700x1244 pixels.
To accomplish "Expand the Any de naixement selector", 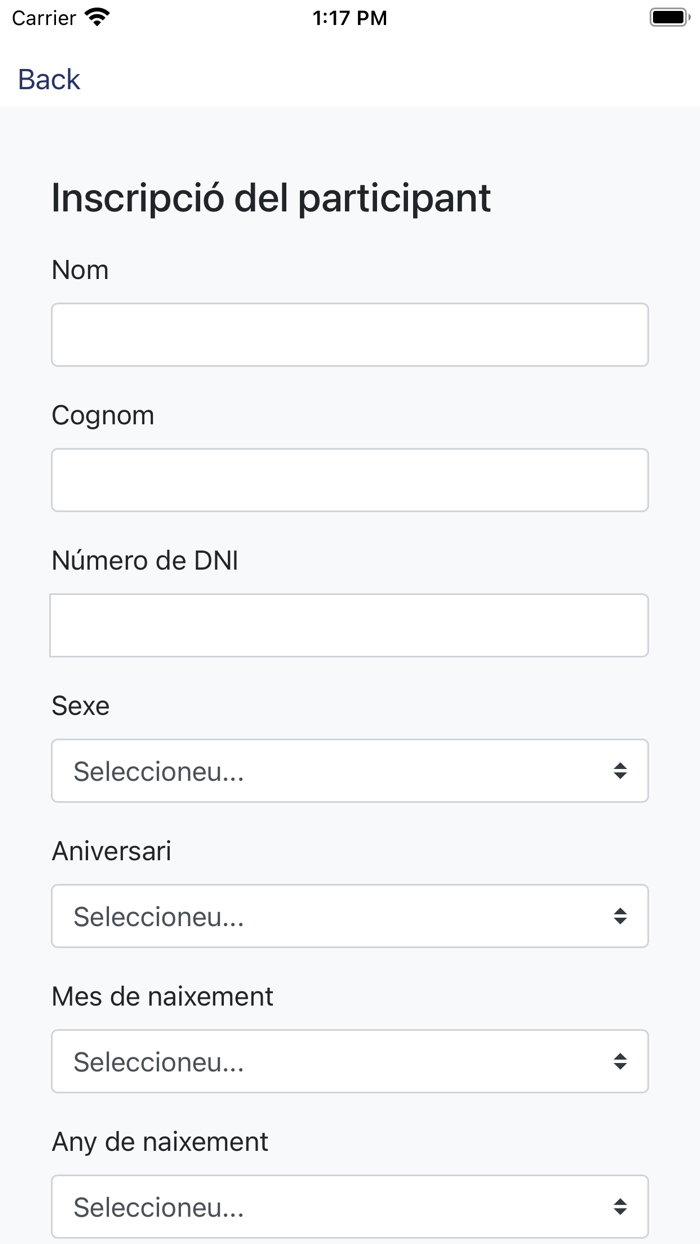I will click(x=350, y=1207).
